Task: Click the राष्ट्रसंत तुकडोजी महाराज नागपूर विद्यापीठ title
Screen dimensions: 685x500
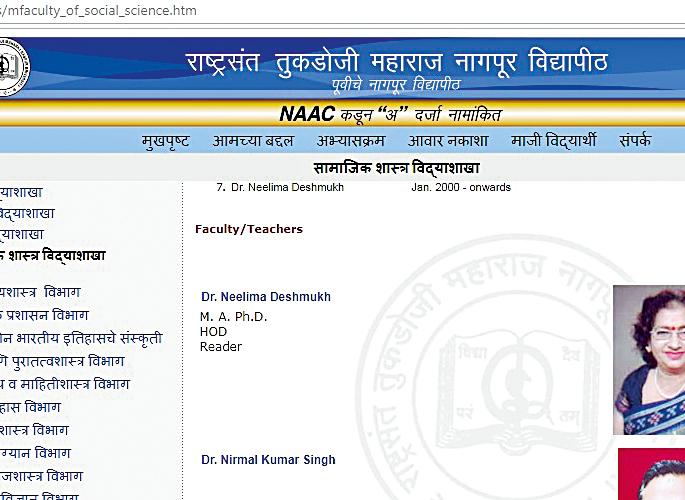Action: pos(397,62)
